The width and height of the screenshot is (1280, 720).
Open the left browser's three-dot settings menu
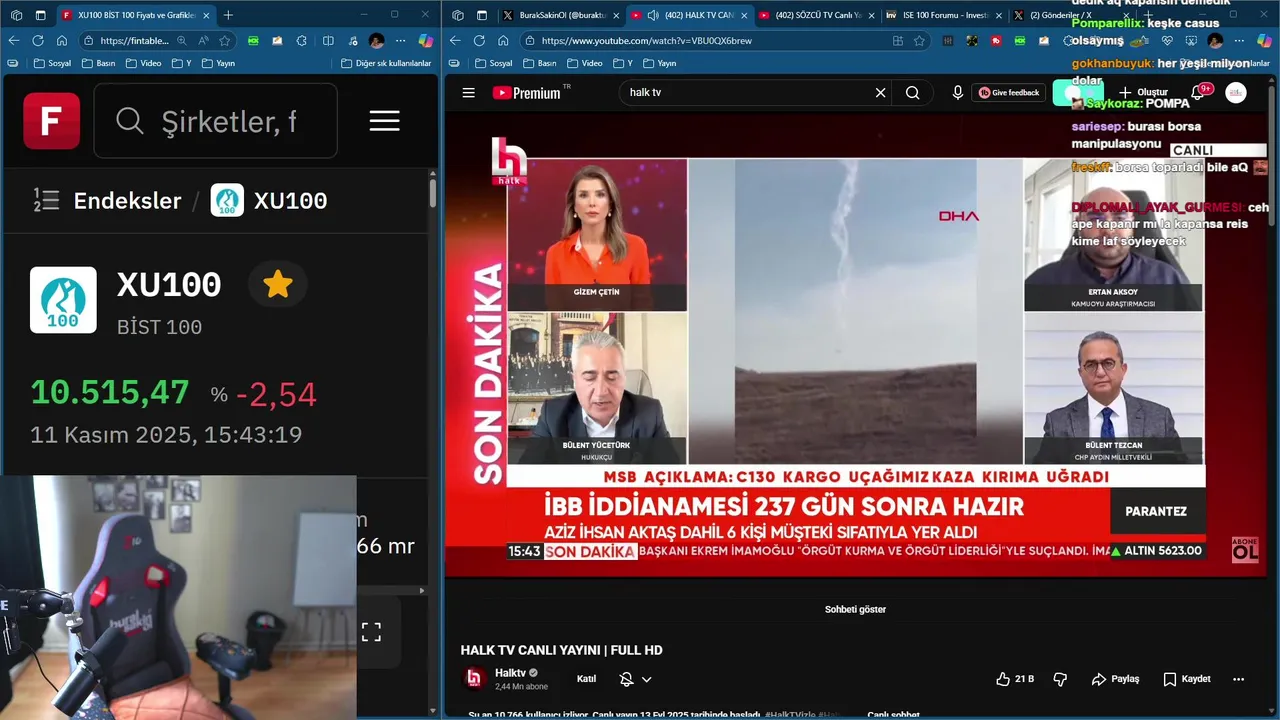pos(400,40)
